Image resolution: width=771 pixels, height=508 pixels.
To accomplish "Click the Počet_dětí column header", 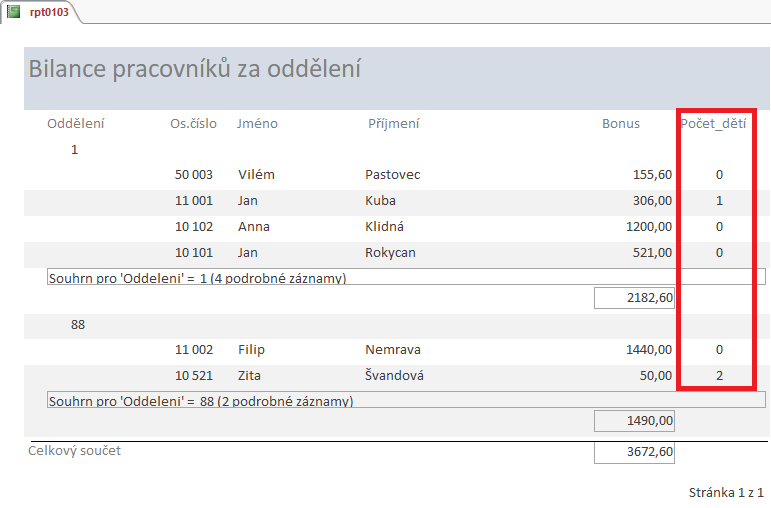I will click(x=713, y=123).
